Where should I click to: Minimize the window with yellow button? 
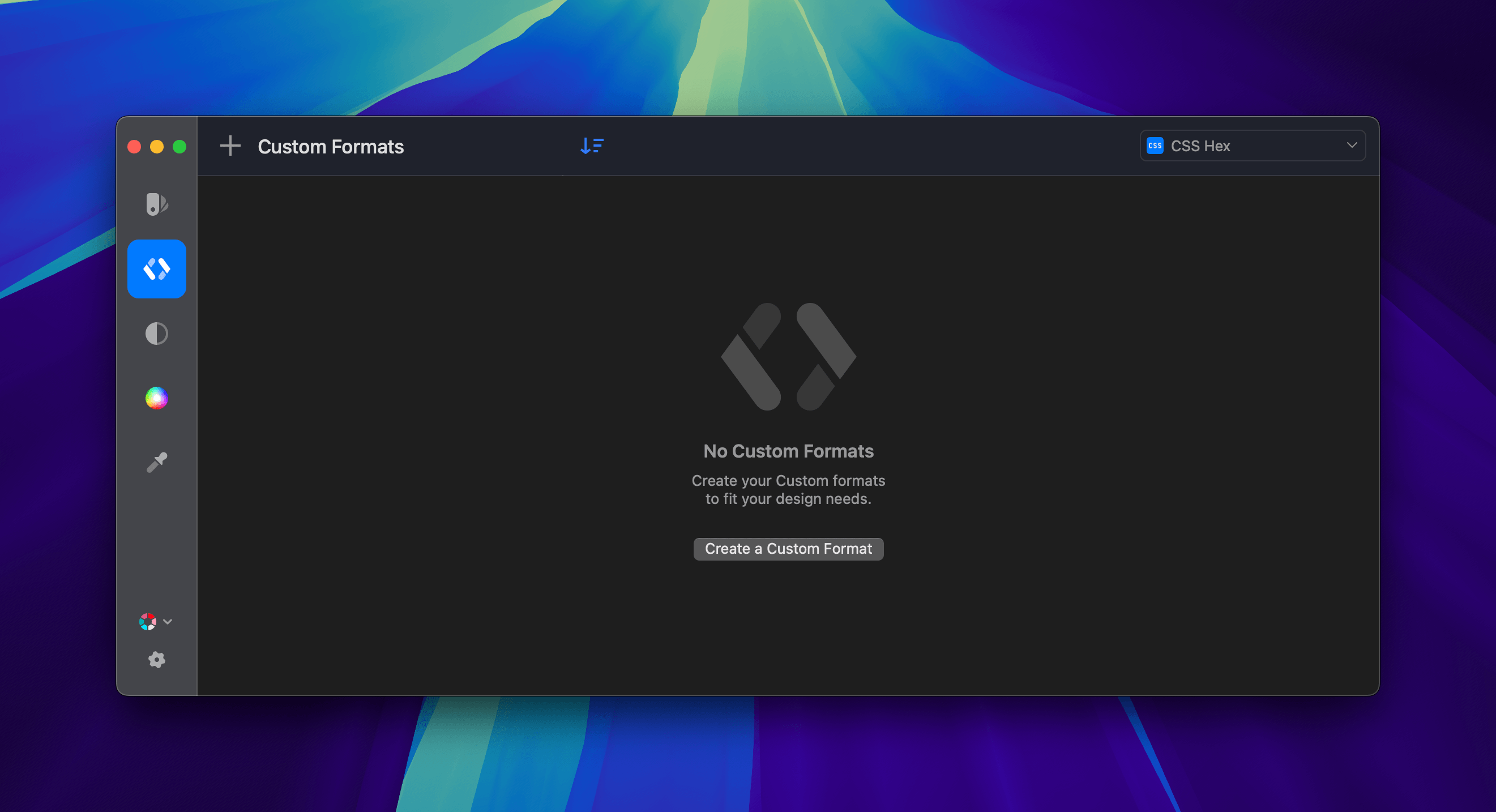coord(157,146)
